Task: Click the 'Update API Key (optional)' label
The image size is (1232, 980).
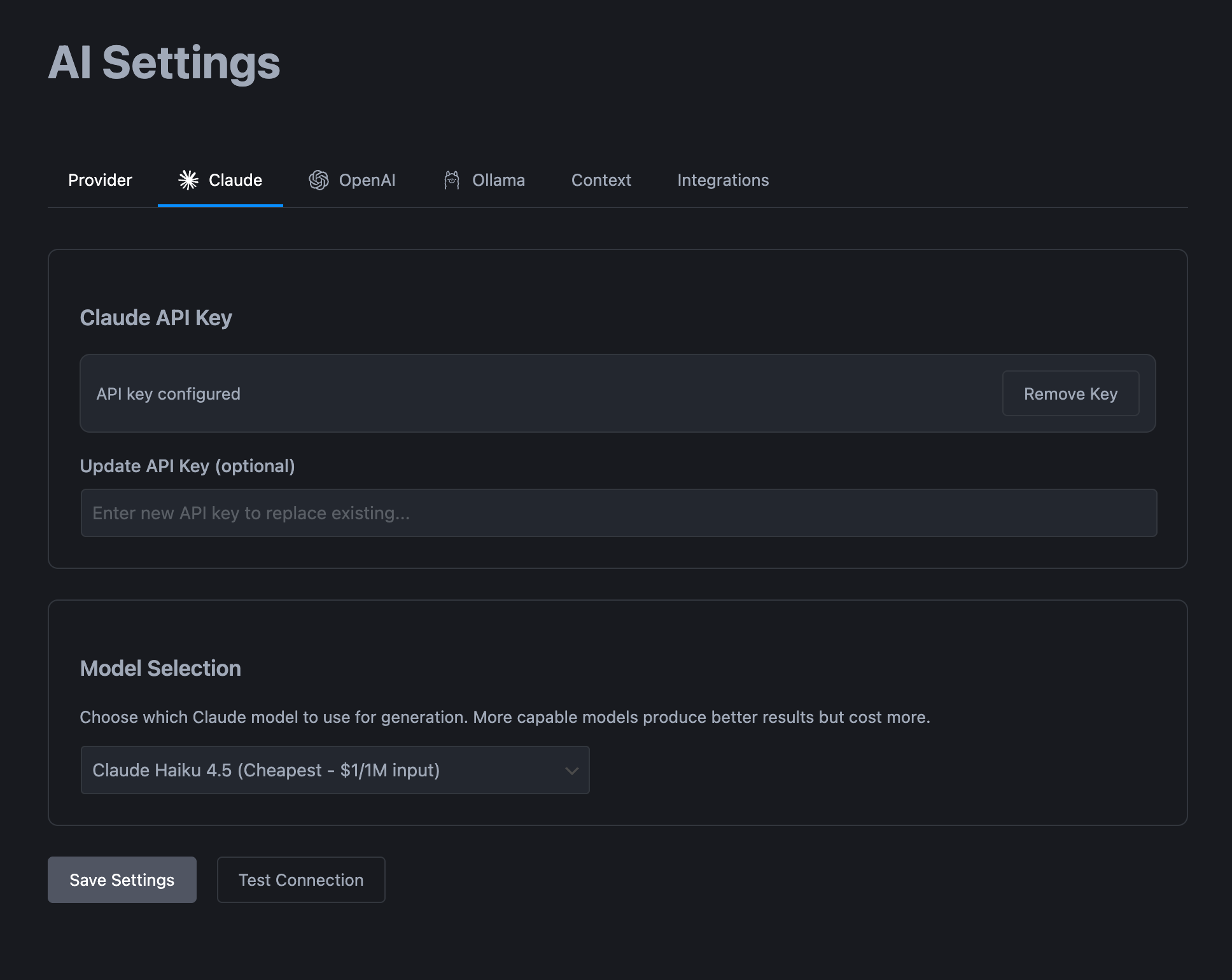Action: 187,466
